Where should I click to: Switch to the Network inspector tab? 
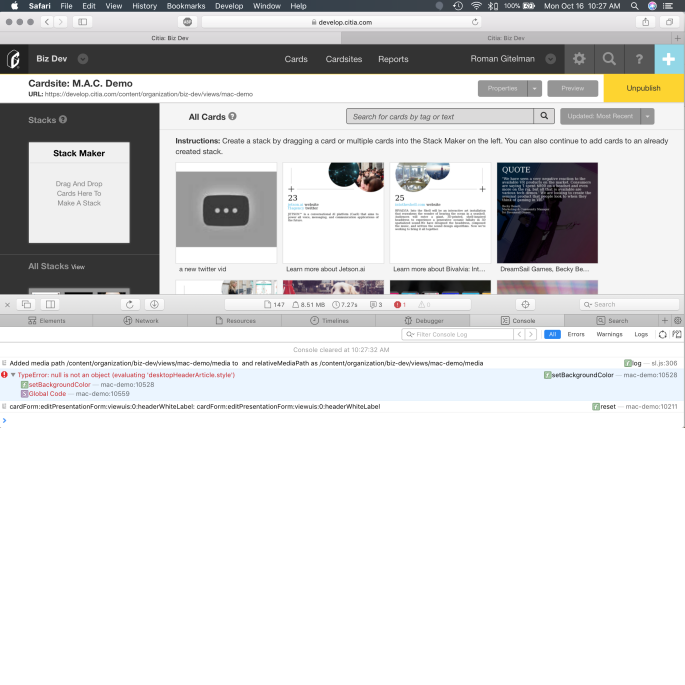click(140, 320)
